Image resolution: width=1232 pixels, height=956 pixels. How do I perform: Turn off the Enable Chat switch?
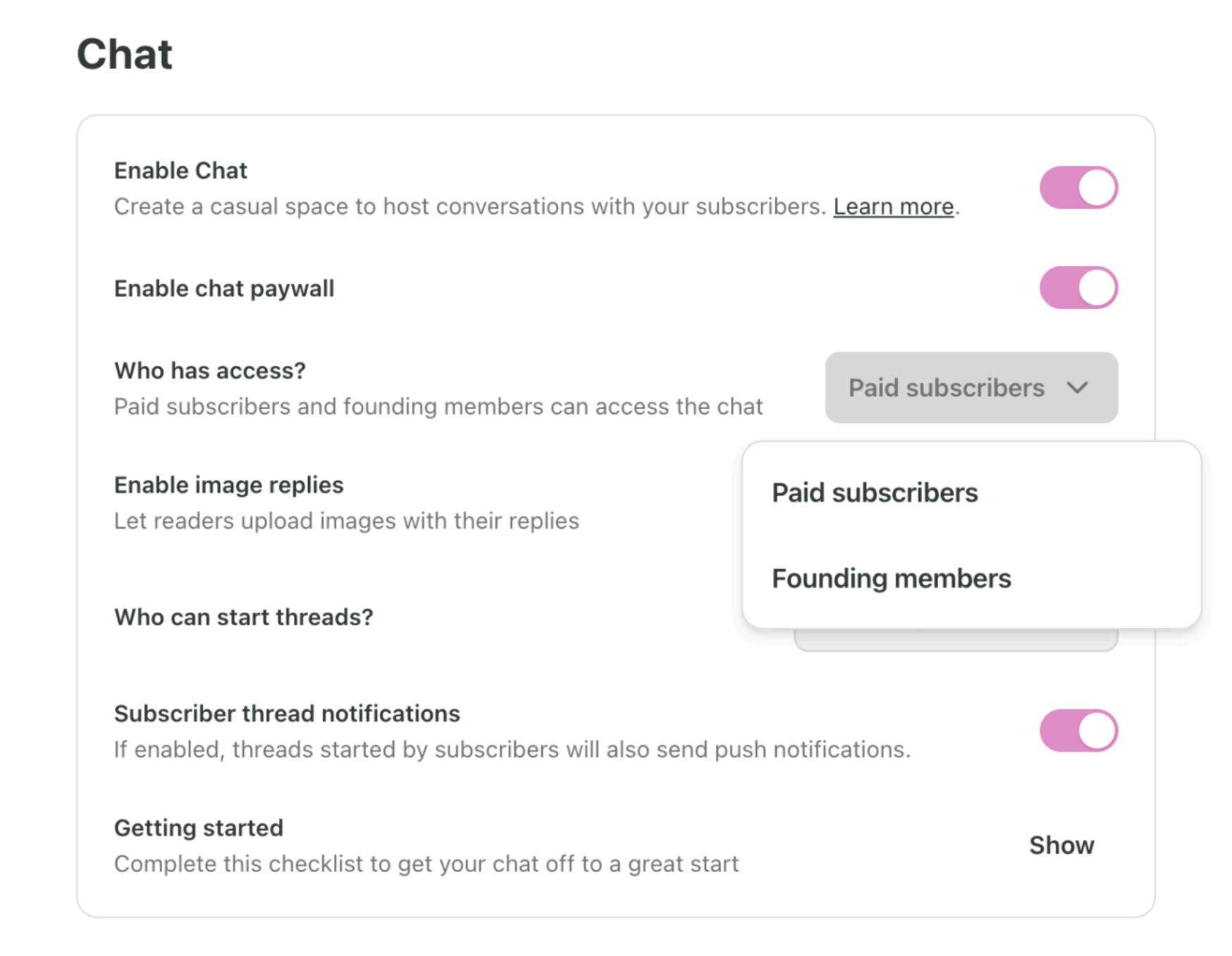[1078, 188]
